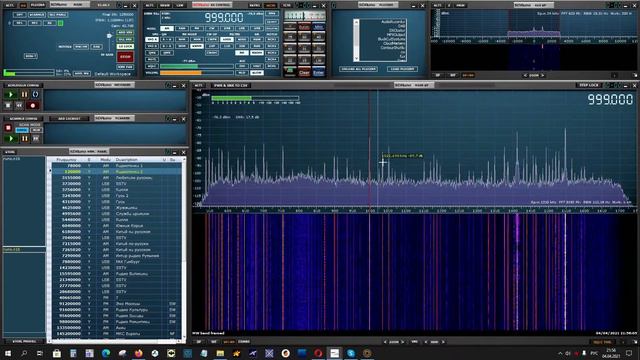Viewport: 640px width, 360px height.
Task: Select memory row with frequency 78000
Action: (116, 166)
